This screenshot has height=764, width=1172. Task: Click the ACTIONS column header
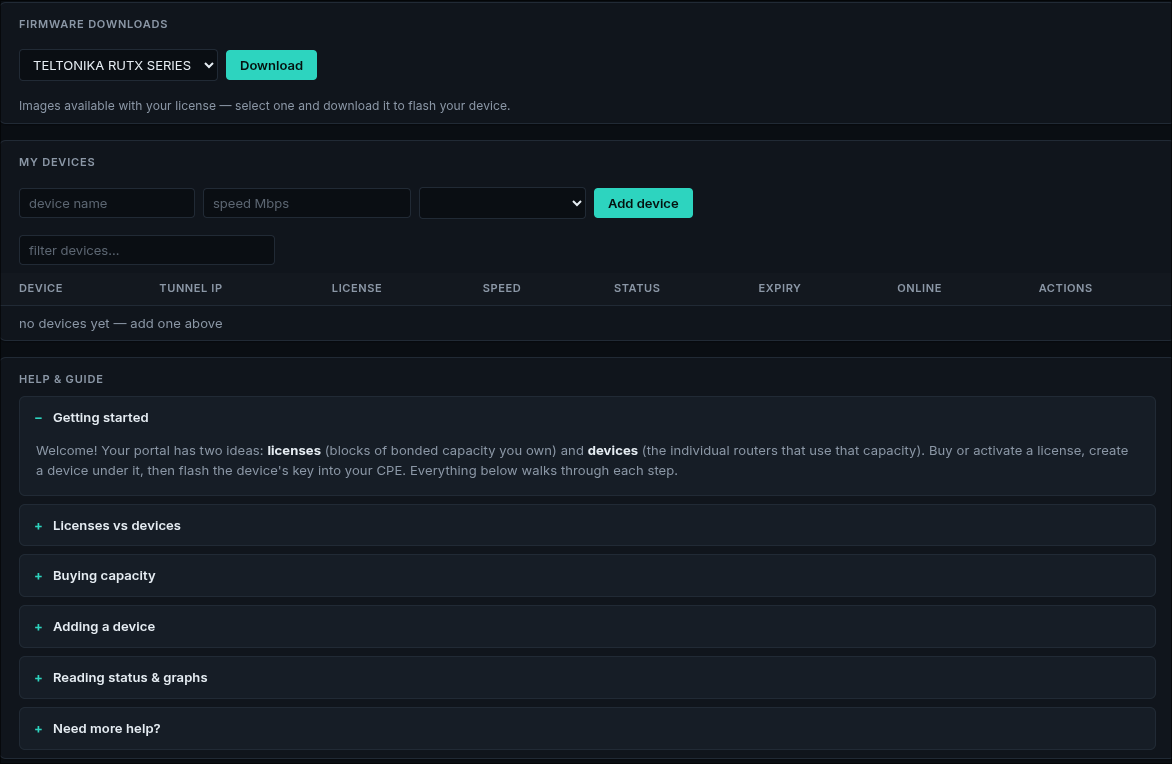pos(1065,288)
